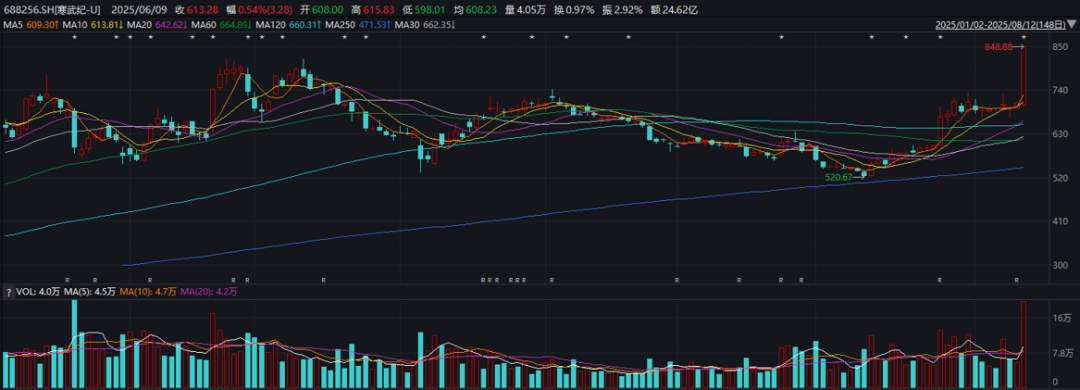Click the 520.67 low price marker

pyautogui.click(x=839, y=177)
